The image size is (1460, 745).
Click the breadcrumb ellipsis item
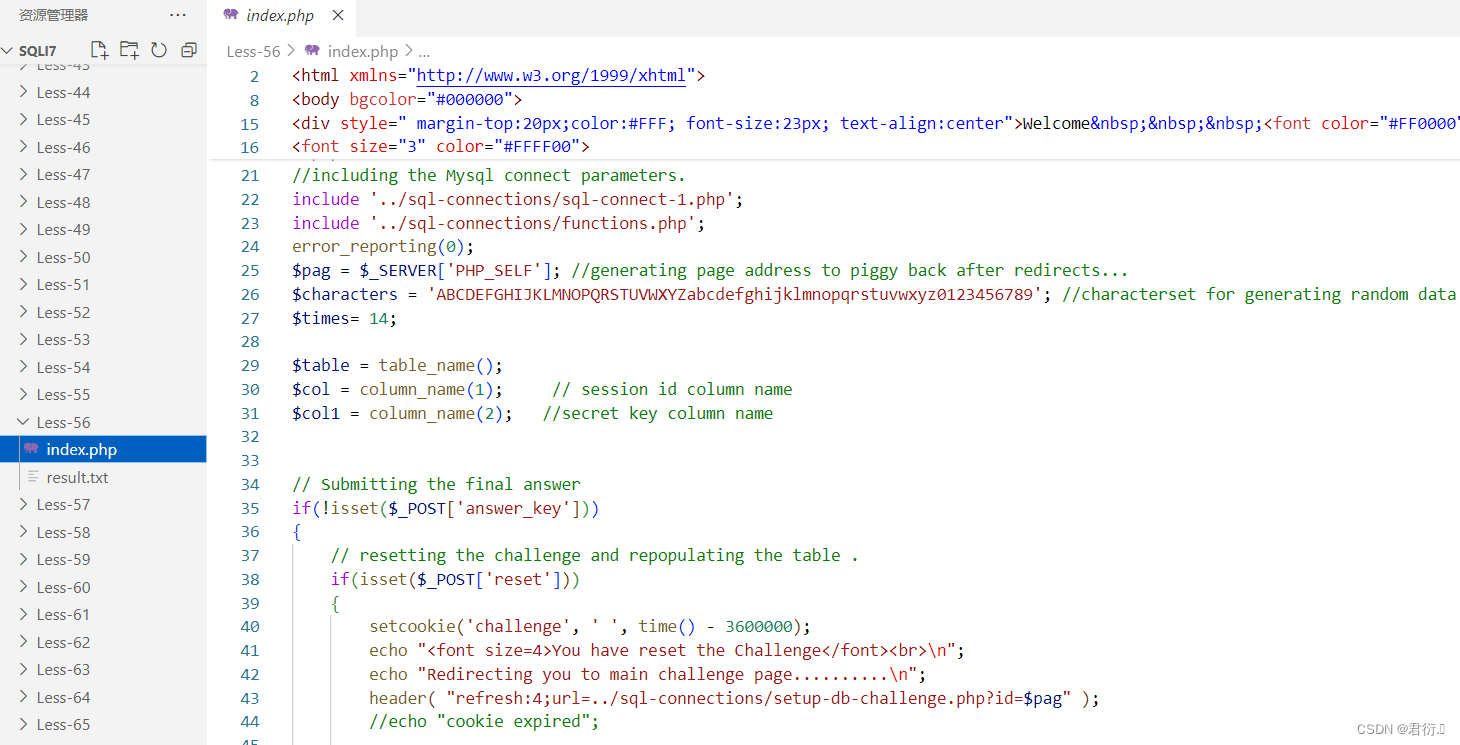tap(423, 51)
